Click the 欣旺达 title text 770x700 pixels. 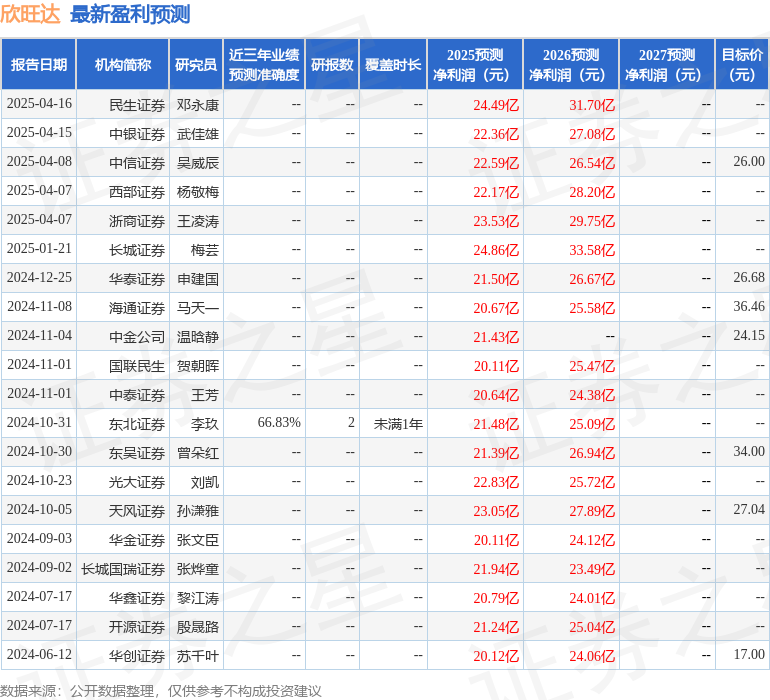point(30,14)
